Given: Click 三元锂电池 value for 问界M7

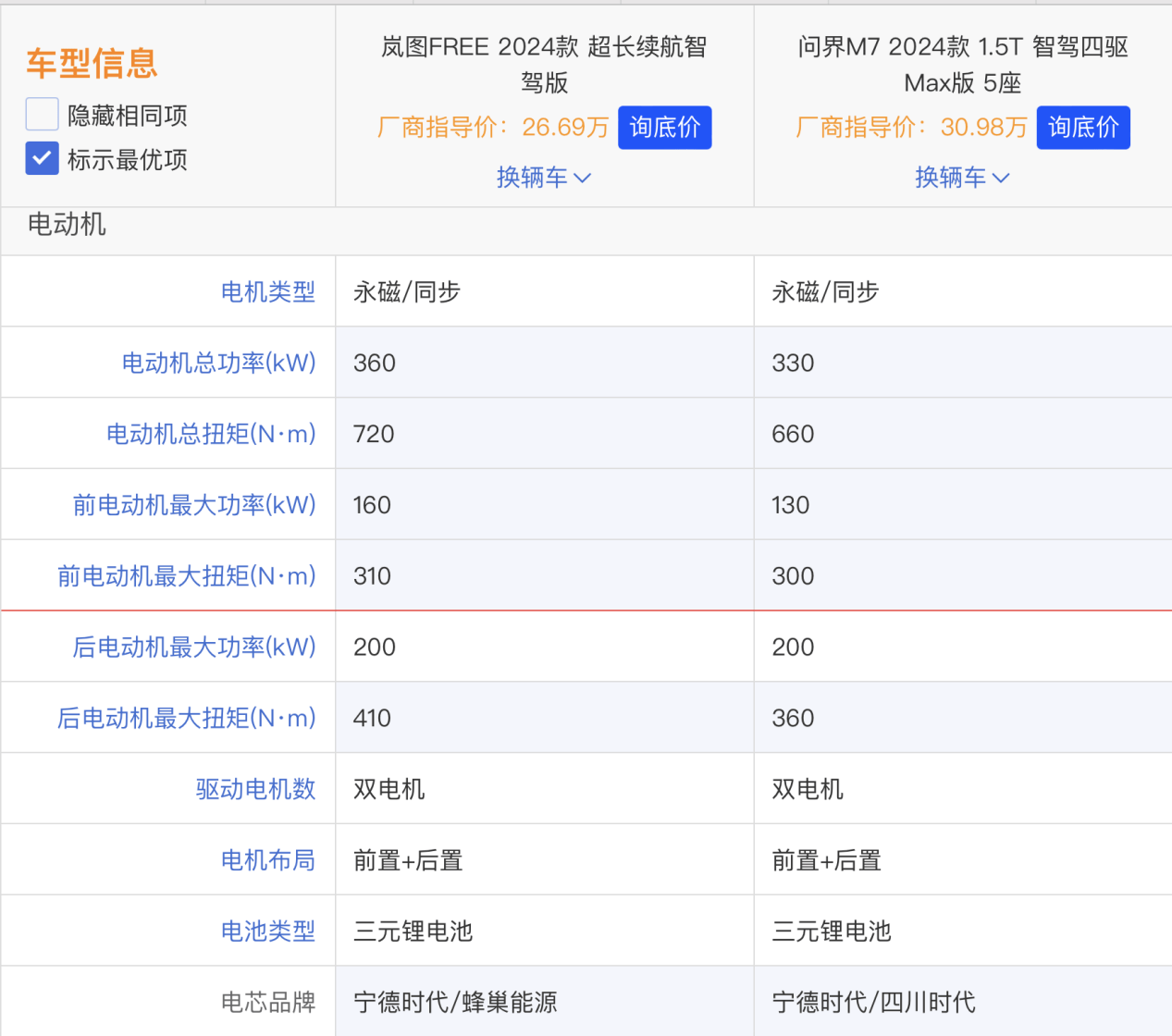Looking at the screenshot, I should [832, 931].
